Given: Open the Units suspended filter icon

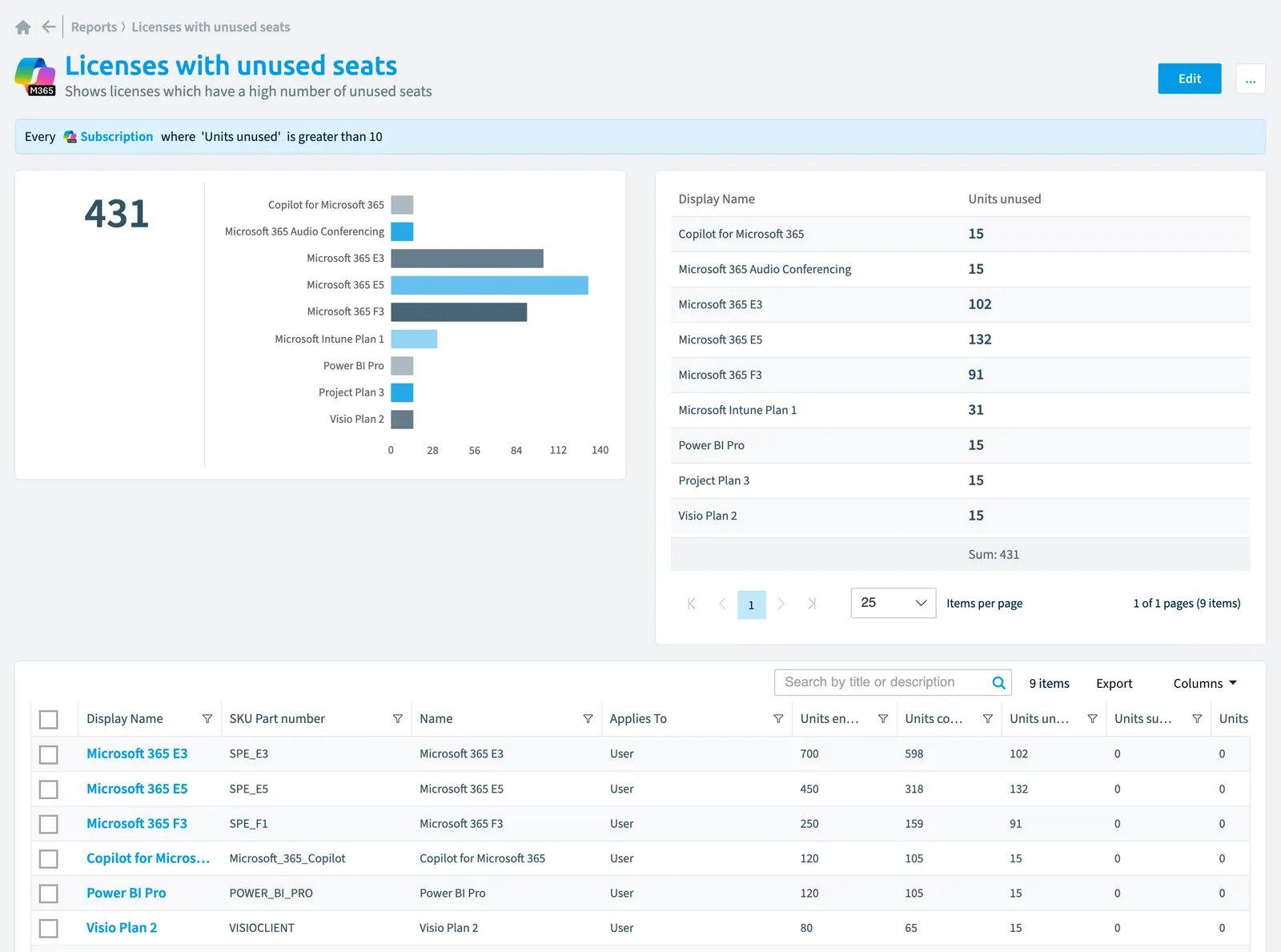Looking at the screenshot, I should pyautogui.click(x=1197, y=719).
